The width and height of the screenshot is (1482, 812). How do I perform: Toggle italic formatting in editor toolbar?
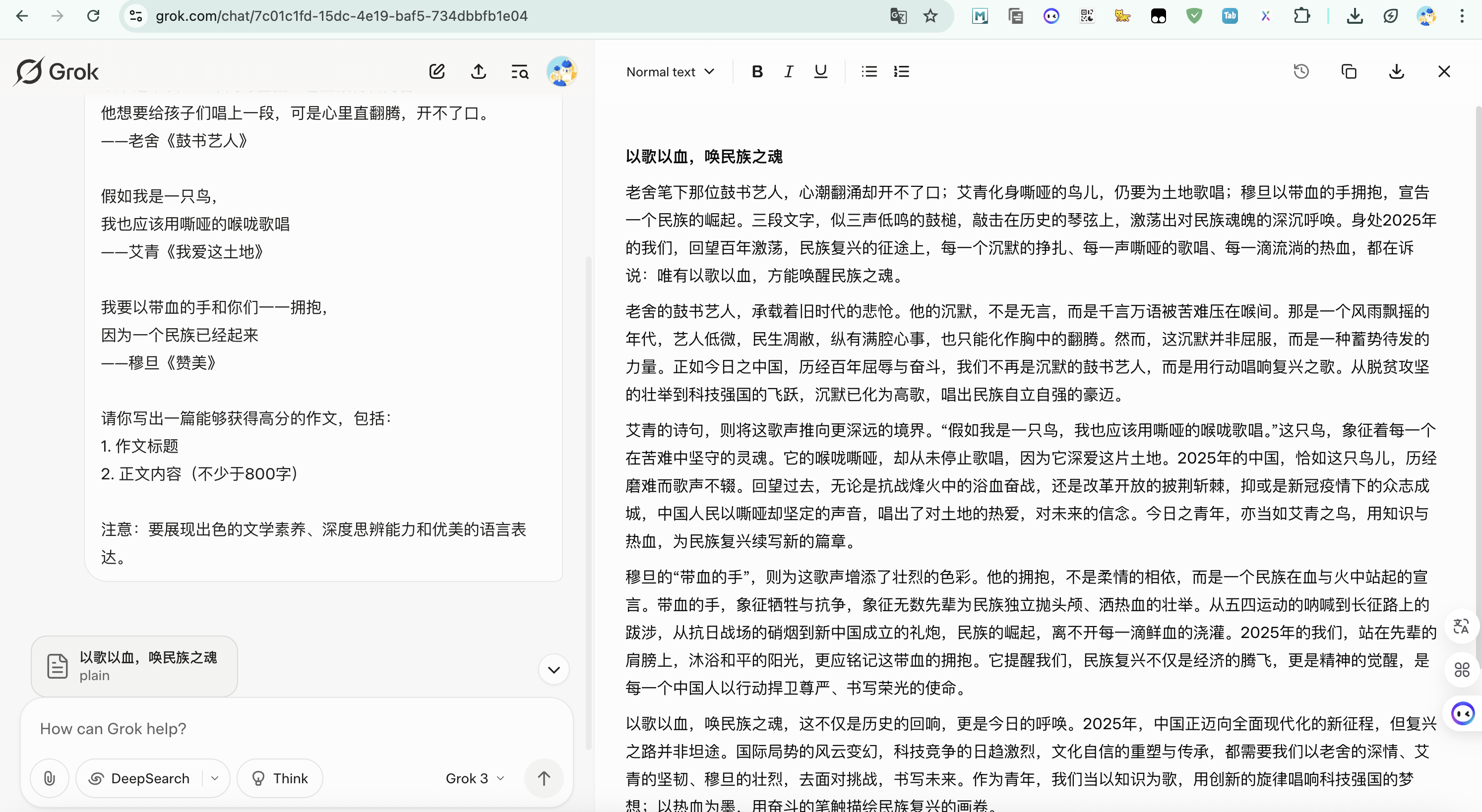click(789, 71)
